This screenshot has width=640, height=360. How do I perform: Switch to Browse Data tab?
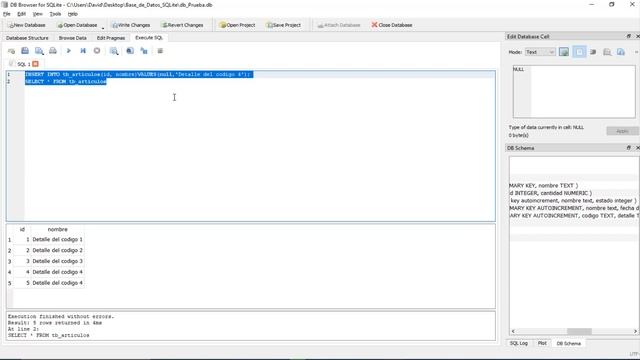tap(73, 38)
